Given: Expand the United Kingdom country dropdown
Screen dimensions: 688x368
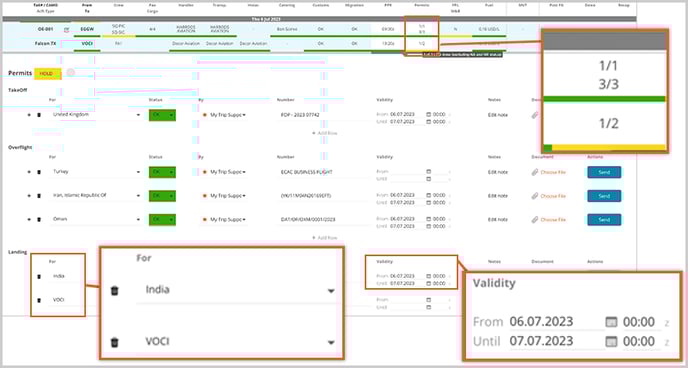Looking at the screenshot, I should pyautogui.click(x=139, y=115).
